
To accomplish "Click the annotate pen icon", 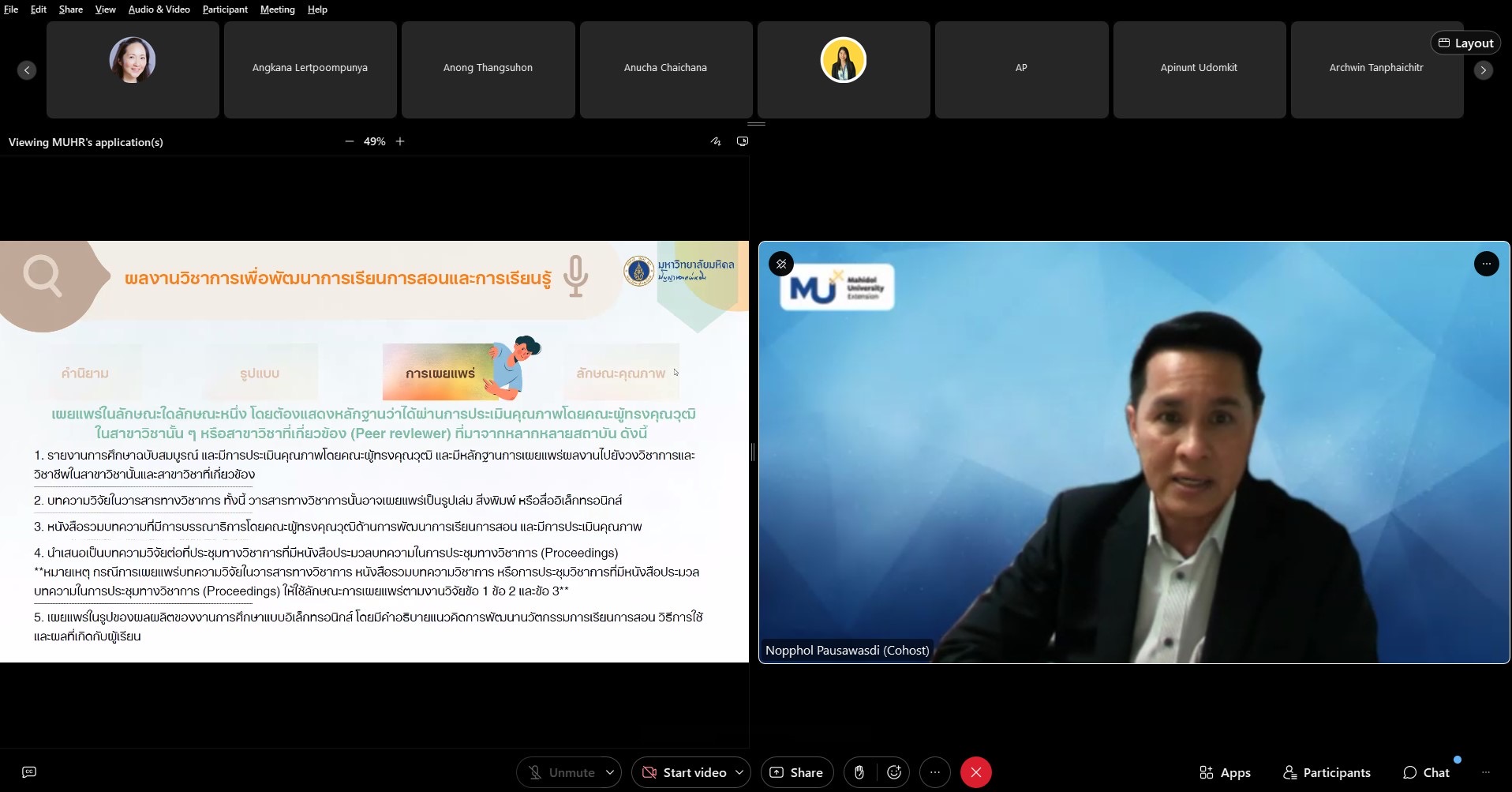I will tap(716, 141).
